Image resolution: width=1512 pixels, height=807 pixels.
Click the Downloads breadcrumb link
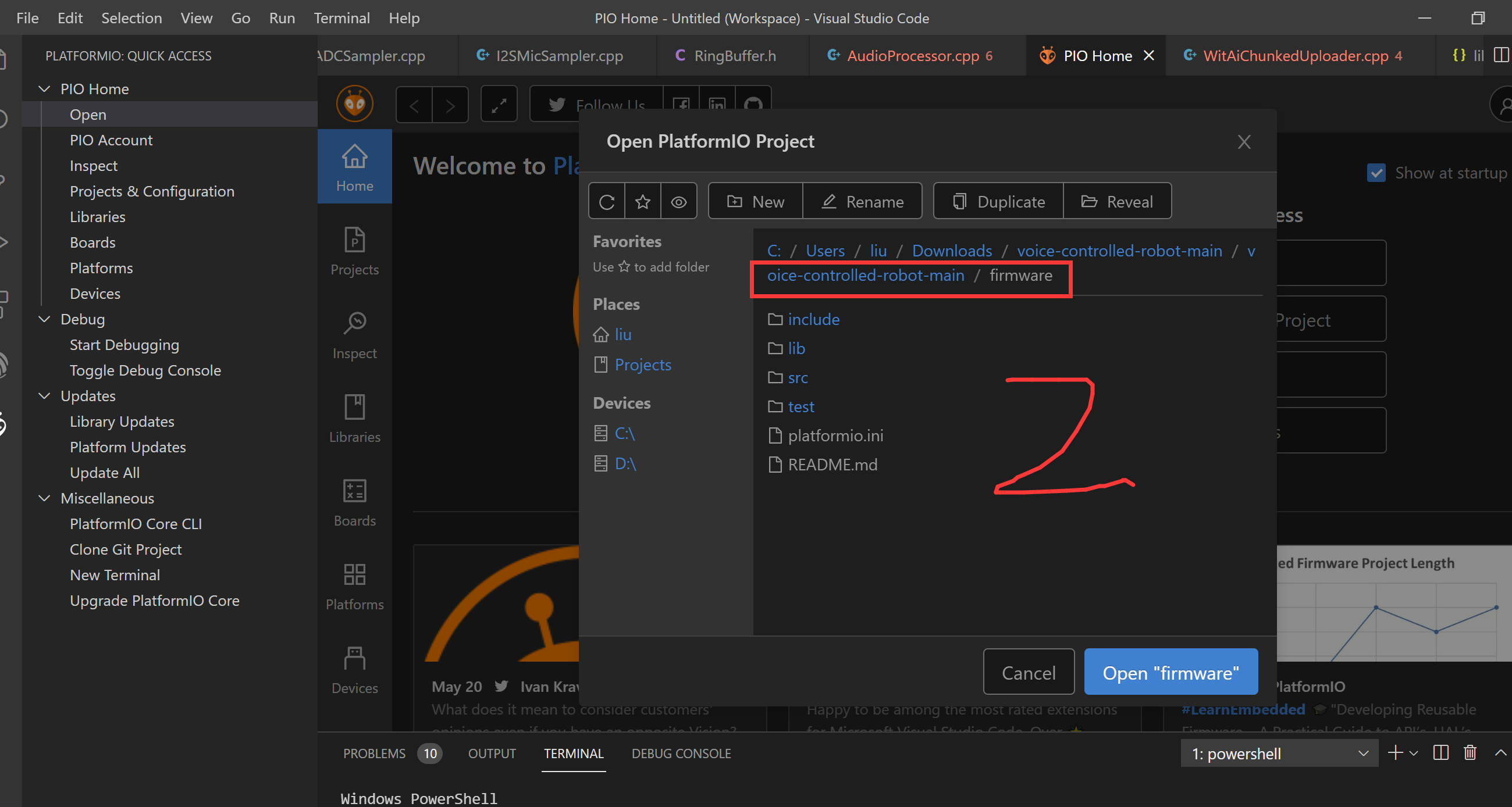pyautogui.click(x=951, y=251)
